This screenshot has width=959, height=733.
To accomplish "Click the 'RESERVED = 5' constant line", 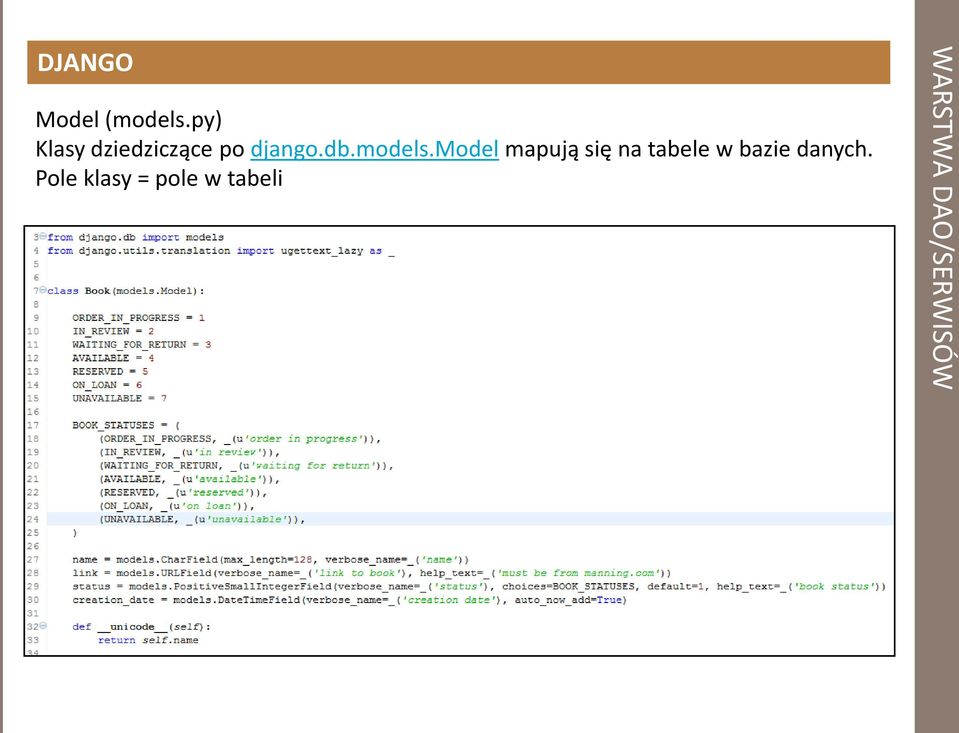I will 110,372.
